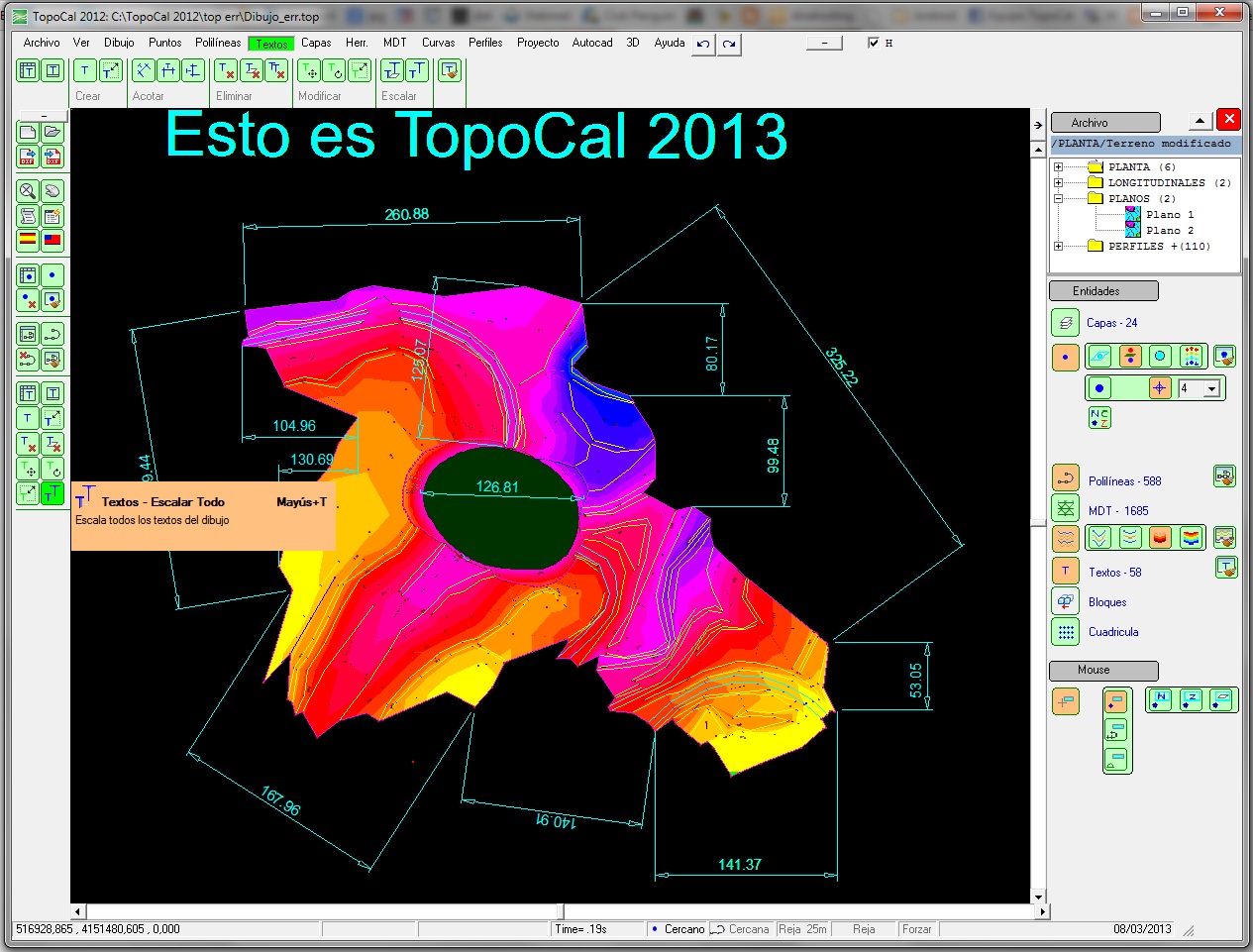Click Forzar in status bar

(916, 929)
